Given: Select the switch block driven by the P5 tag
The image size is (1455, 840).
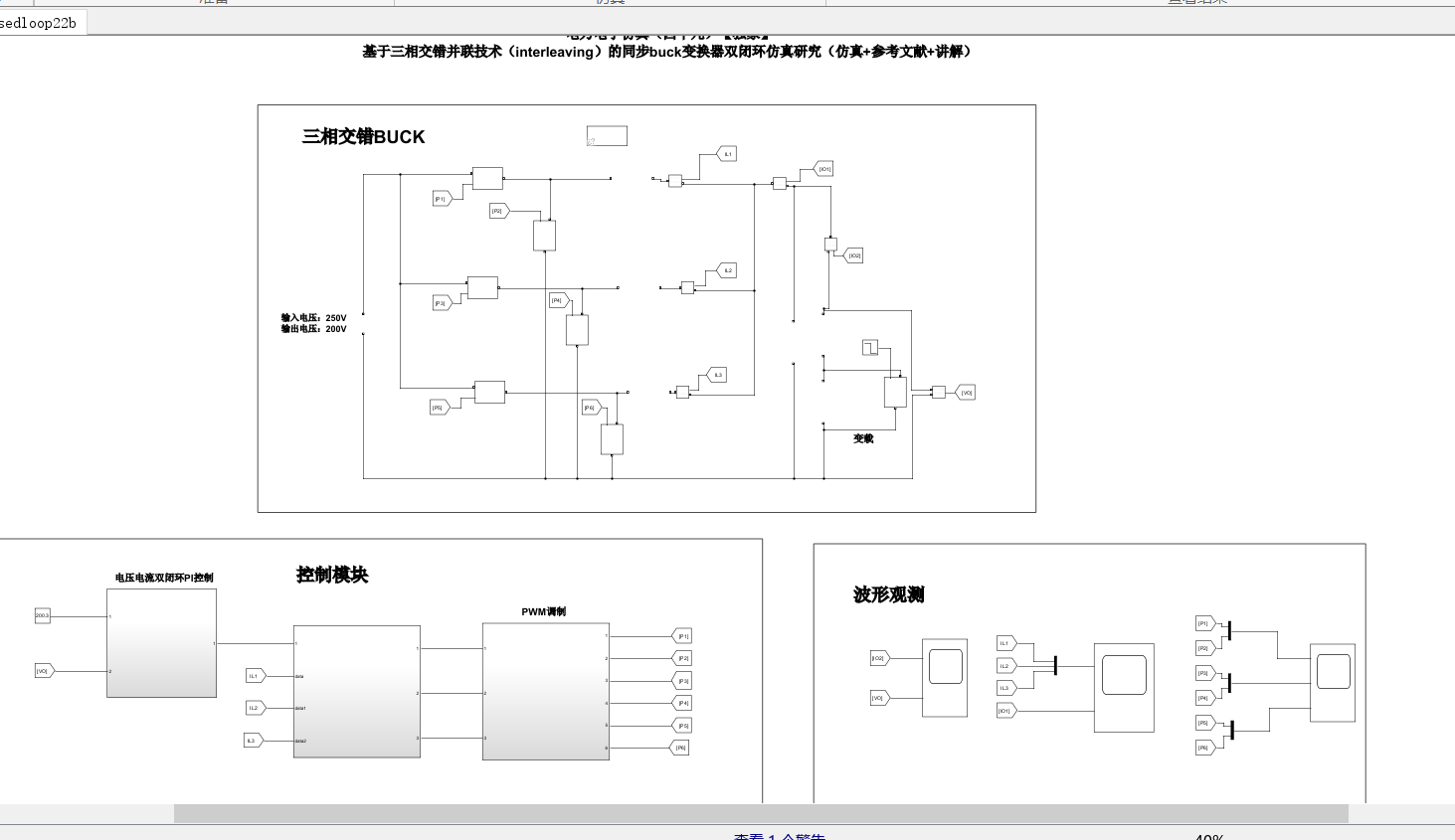Looking at the screenshot, I should (x=489, y=392).
